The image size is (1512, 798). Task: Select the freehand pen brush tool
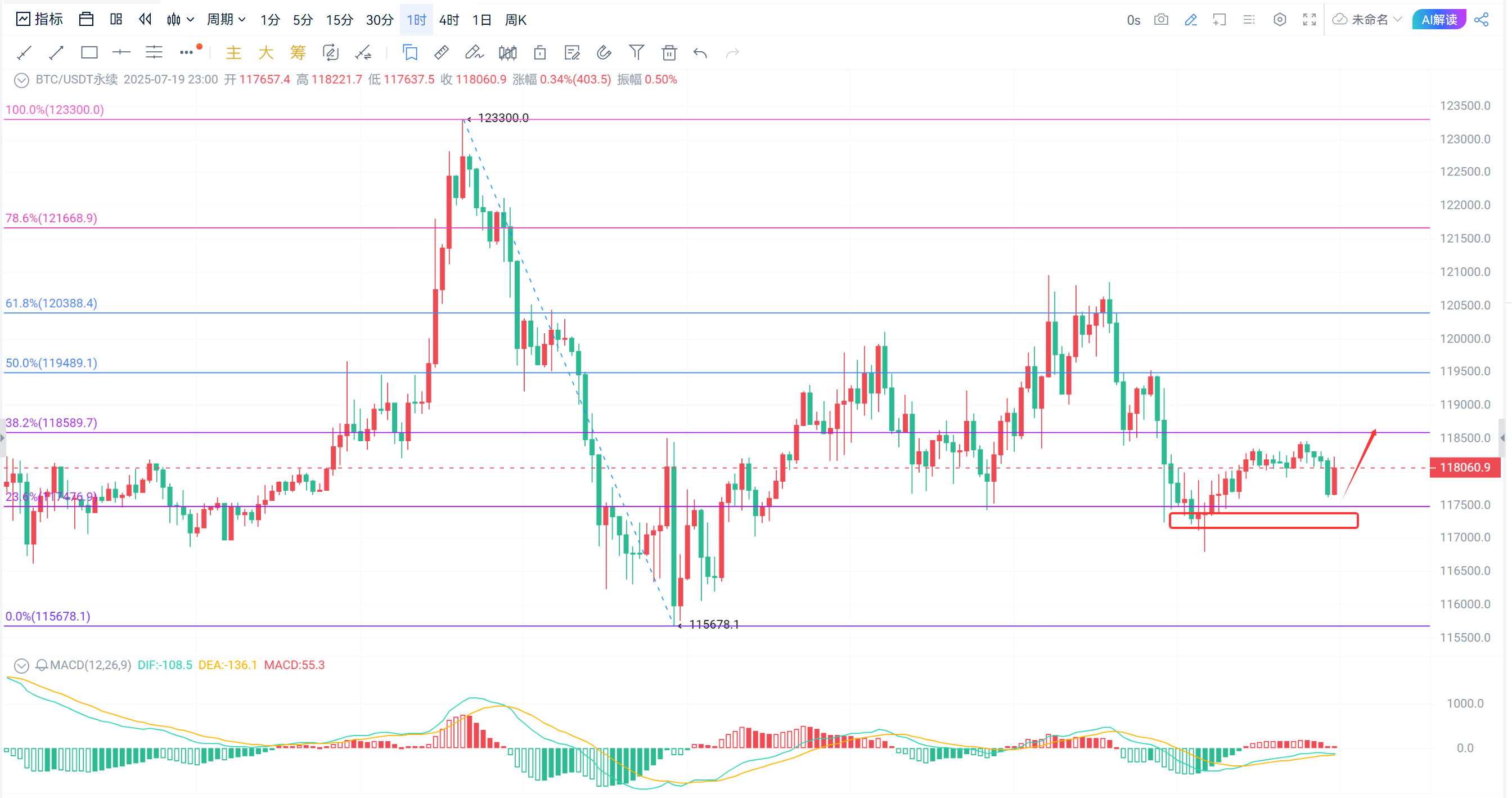pos(474,53)
